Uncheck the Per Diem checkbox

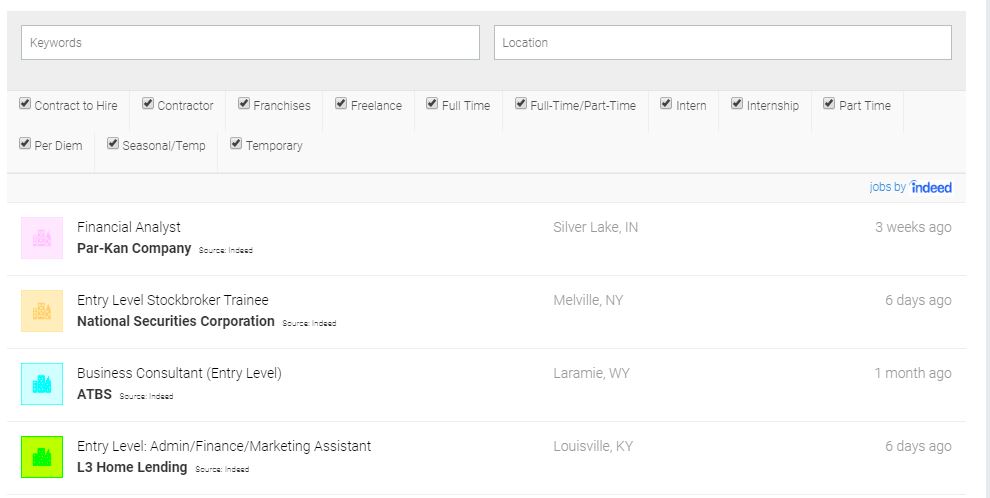pos(25,143)
